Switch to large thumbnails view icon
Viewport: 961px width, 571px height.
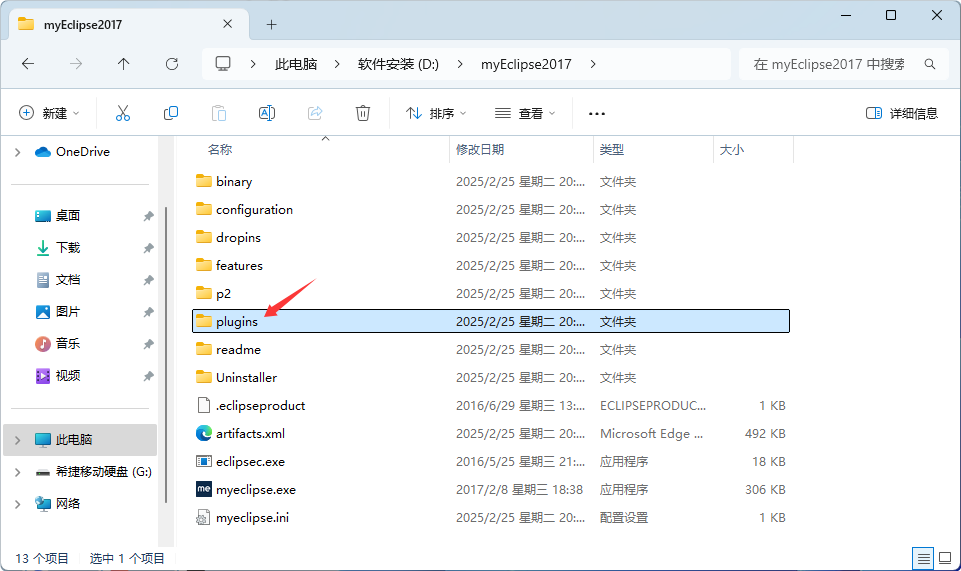tap(945, 558)
